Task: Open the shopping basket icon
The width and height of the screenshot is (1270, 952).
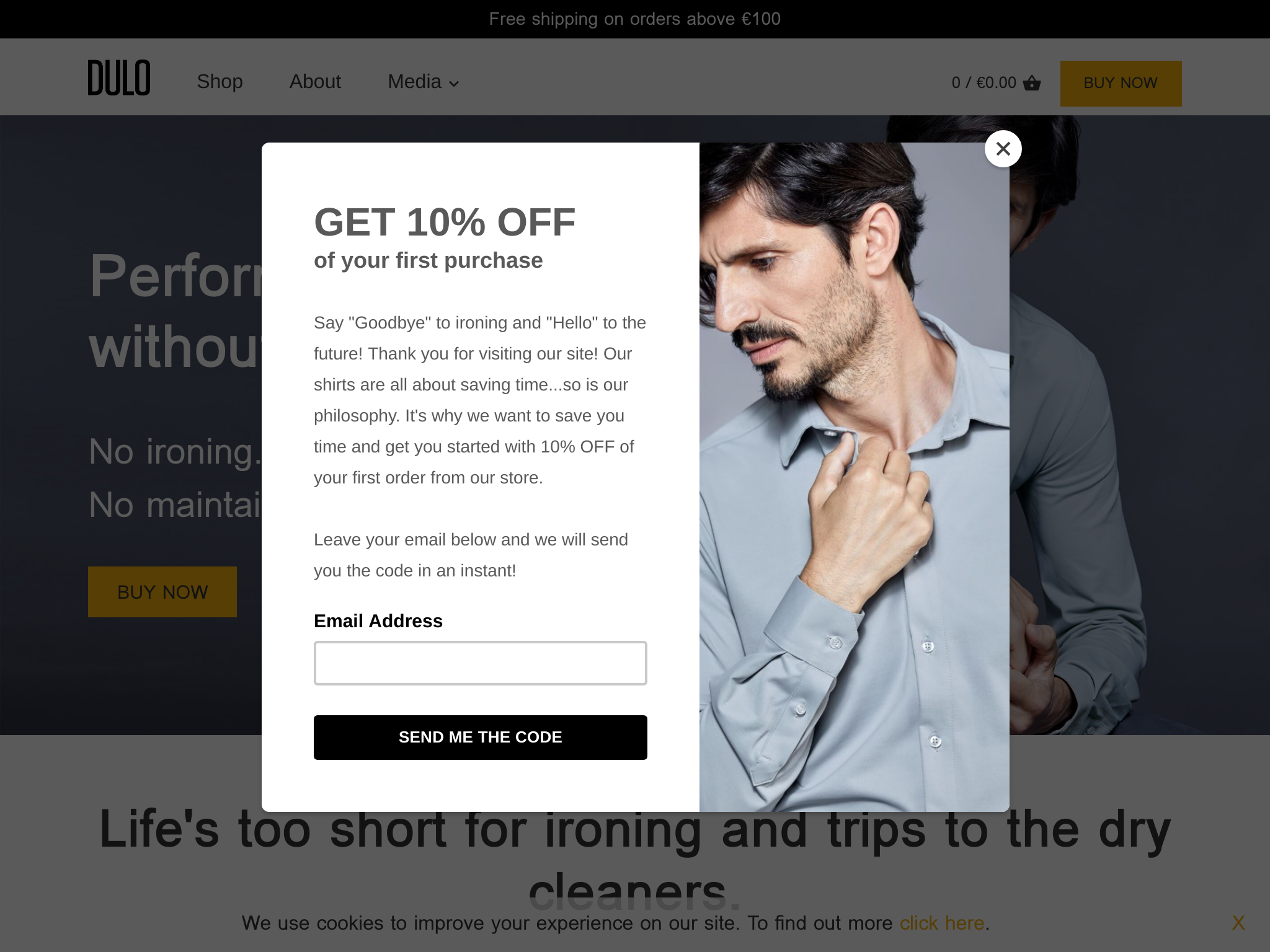Action: tap(1032, 82)
